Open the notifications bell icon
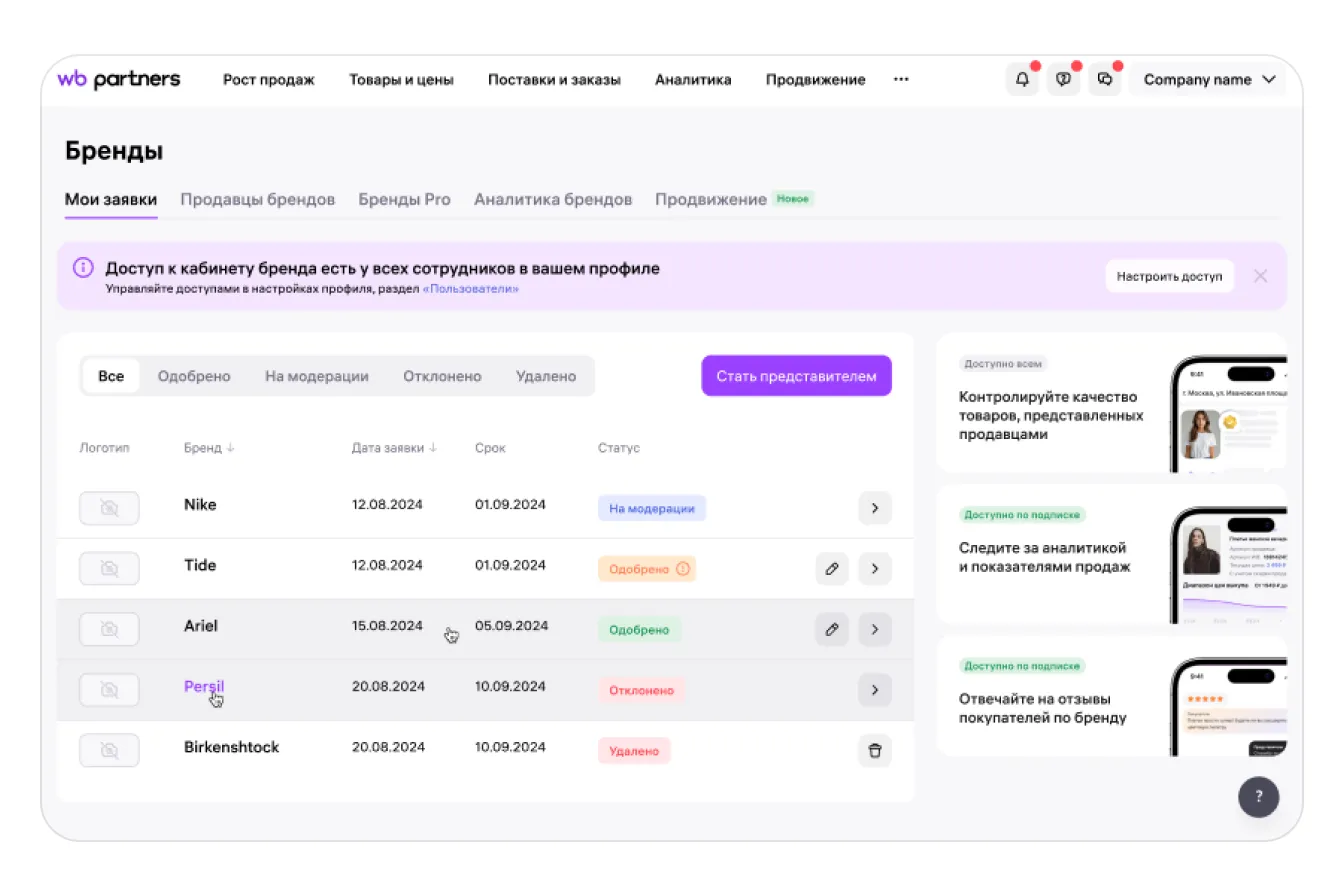Screen dimensions: 1344x896 1022,80
